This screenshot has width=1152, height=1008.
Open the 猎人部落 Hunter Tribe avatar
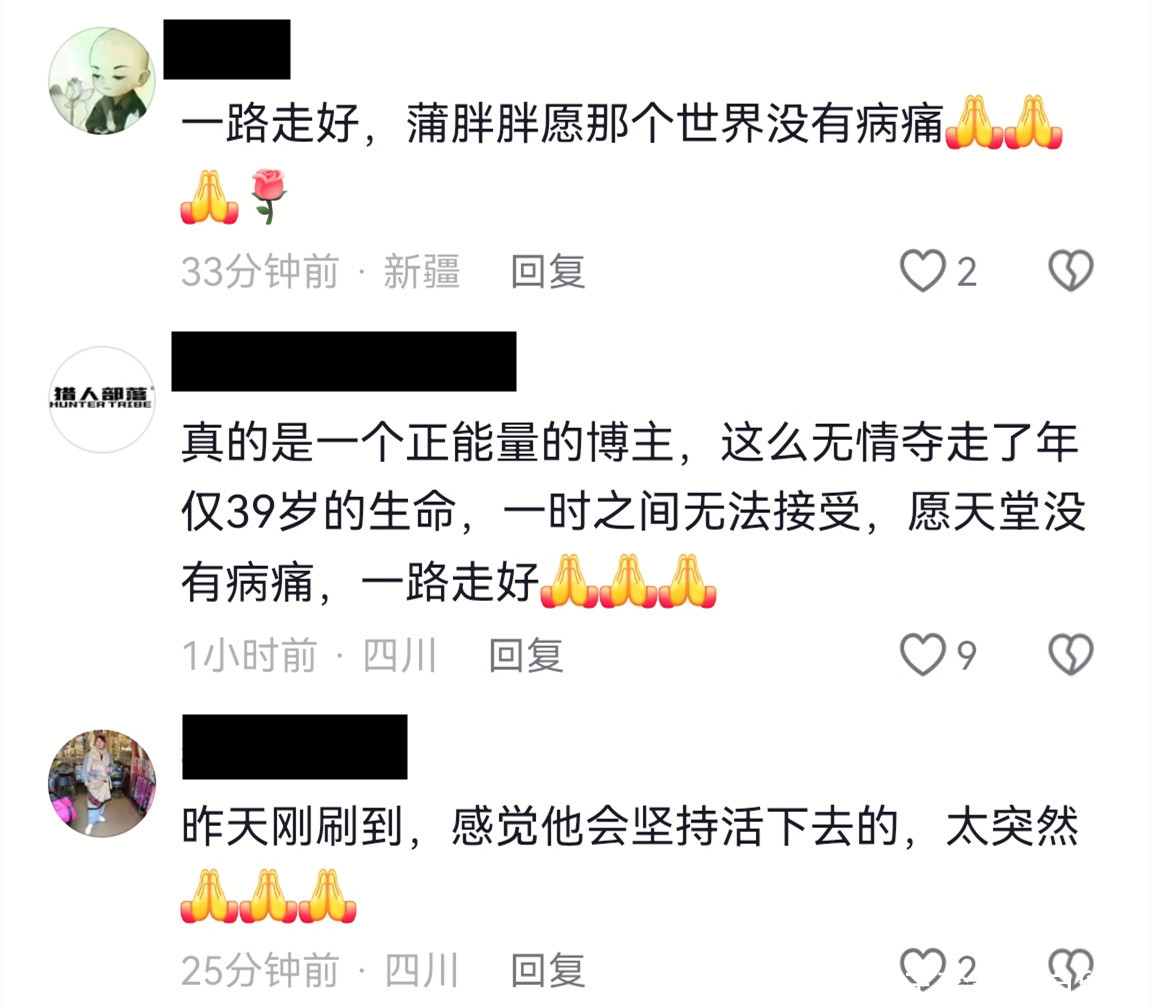tap(102, 399)
